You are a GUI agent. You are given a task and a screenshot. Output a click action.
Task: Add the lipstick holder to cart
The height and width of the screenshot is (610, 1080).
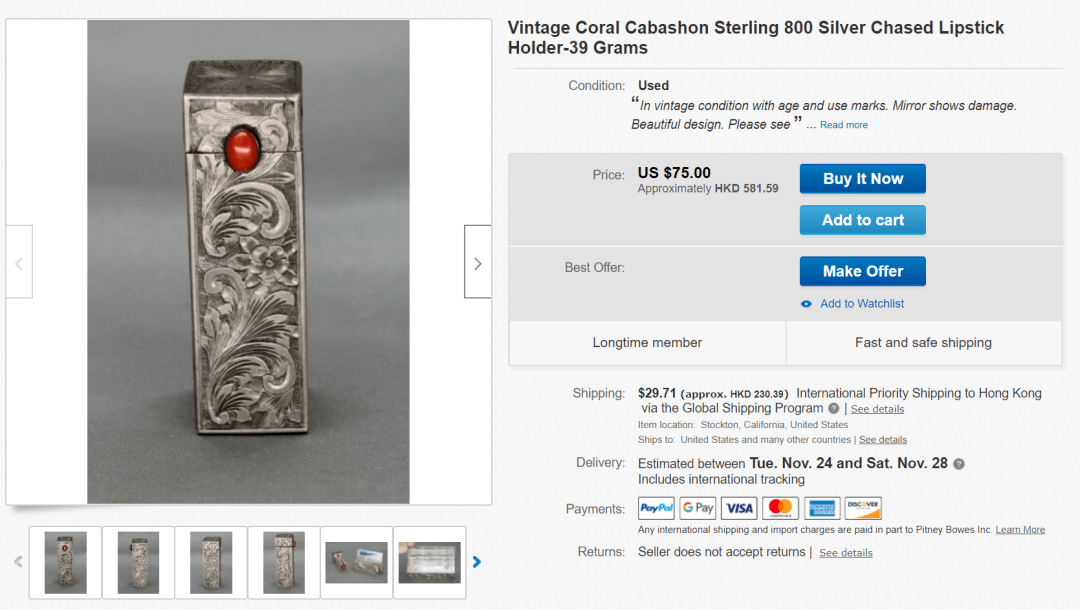tap(862, 220)
